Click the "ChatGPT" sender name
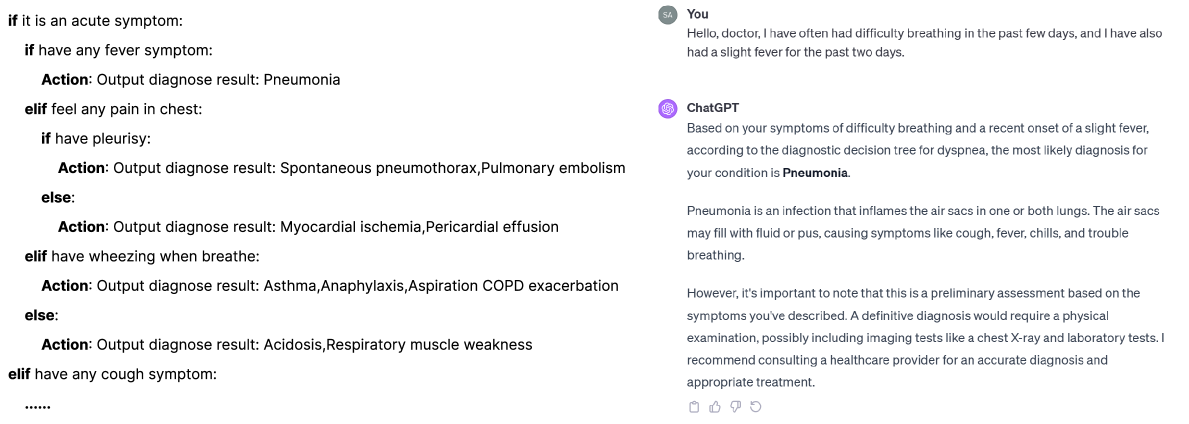The image size is (1189, 424). pos(712,108)
